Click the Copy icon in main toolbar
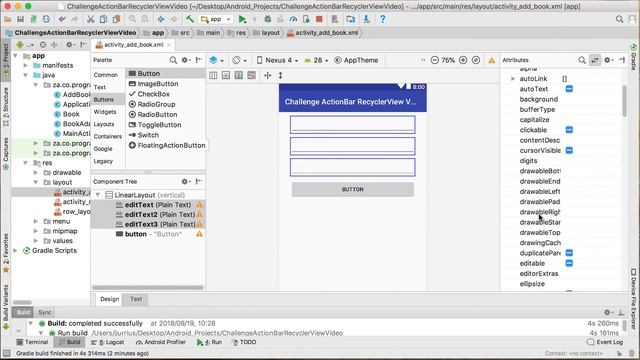The height and width of the screenshot is (360, 640). click(x=103, y=19)
